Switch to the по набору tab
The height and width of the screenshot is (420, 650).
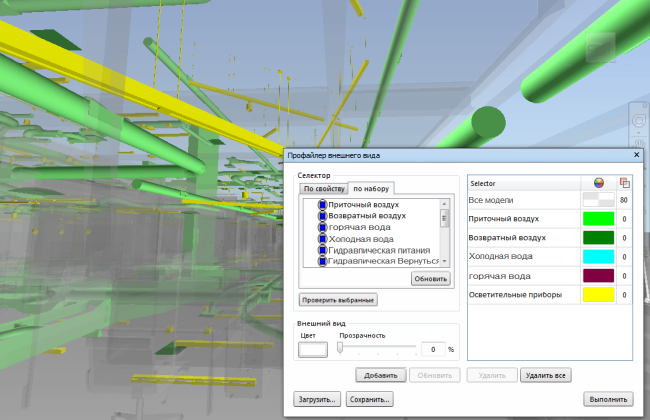(371, 189)
